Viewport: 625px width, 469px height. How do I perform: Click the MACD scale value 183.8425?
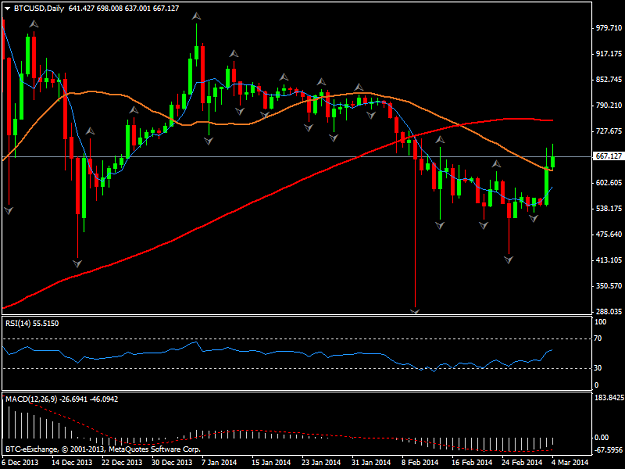click(609, 398)
